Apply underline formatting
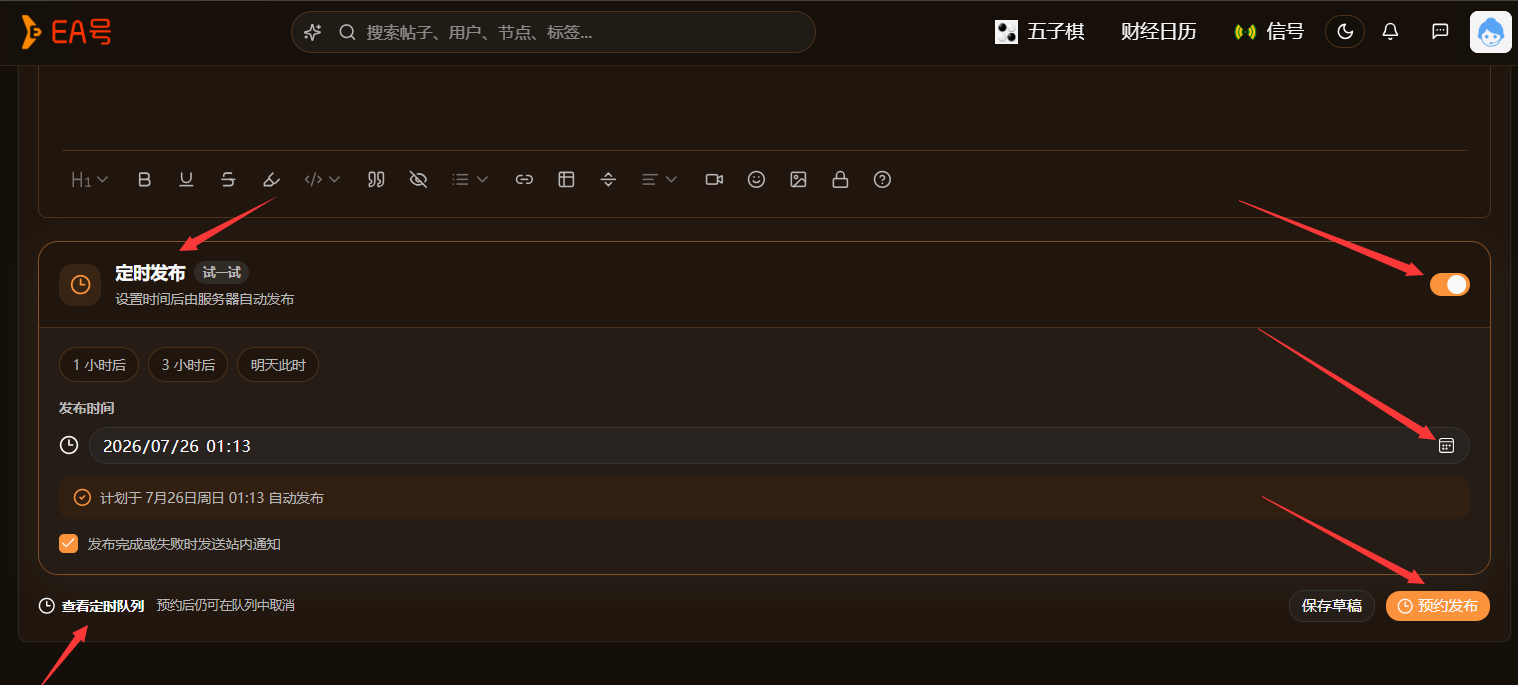This screenshot has width=1518, height=685. 187,180
